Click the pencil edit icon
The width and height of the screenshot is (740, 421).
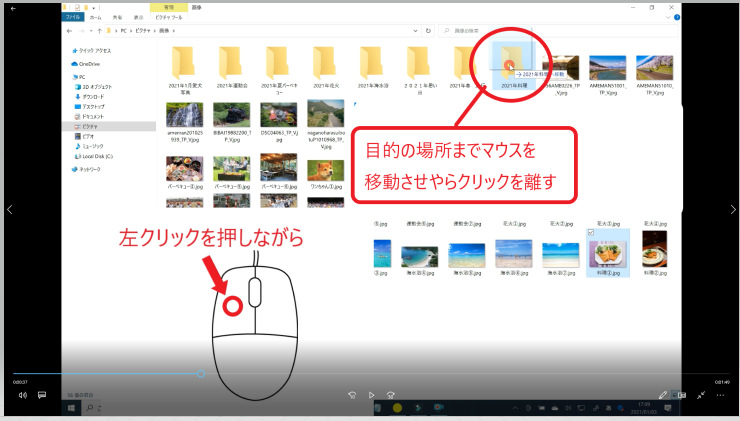[x=662, y=395]
